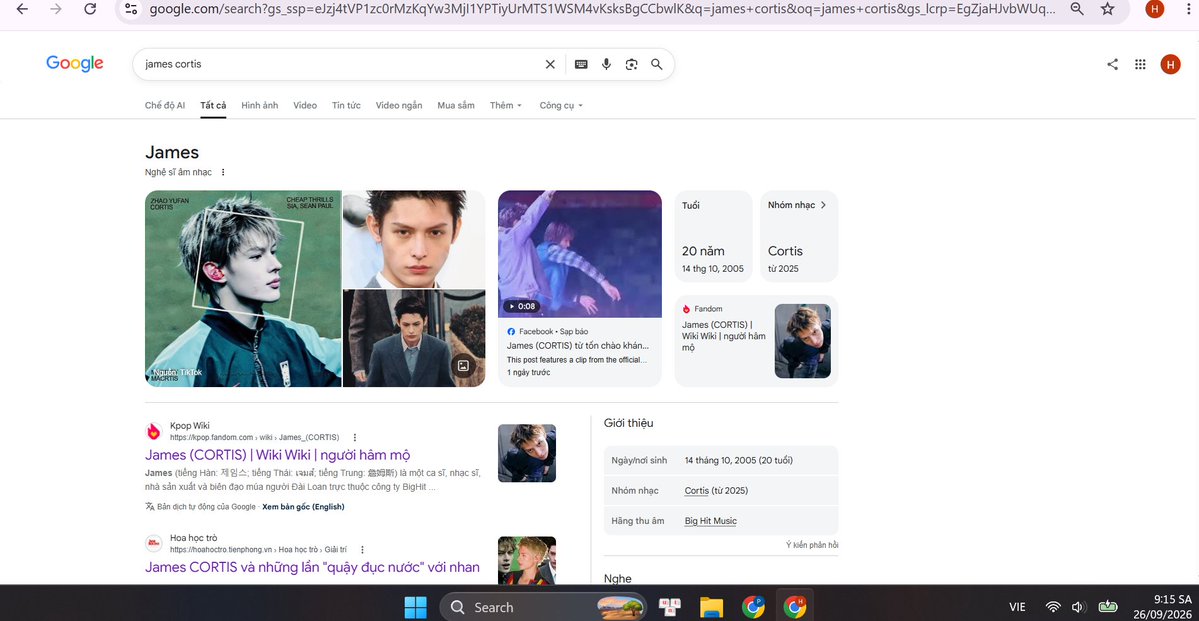1199x621 pixels.
Task: Open Hoa học trò result thumbnail
Action: click(x=527, y=561)
